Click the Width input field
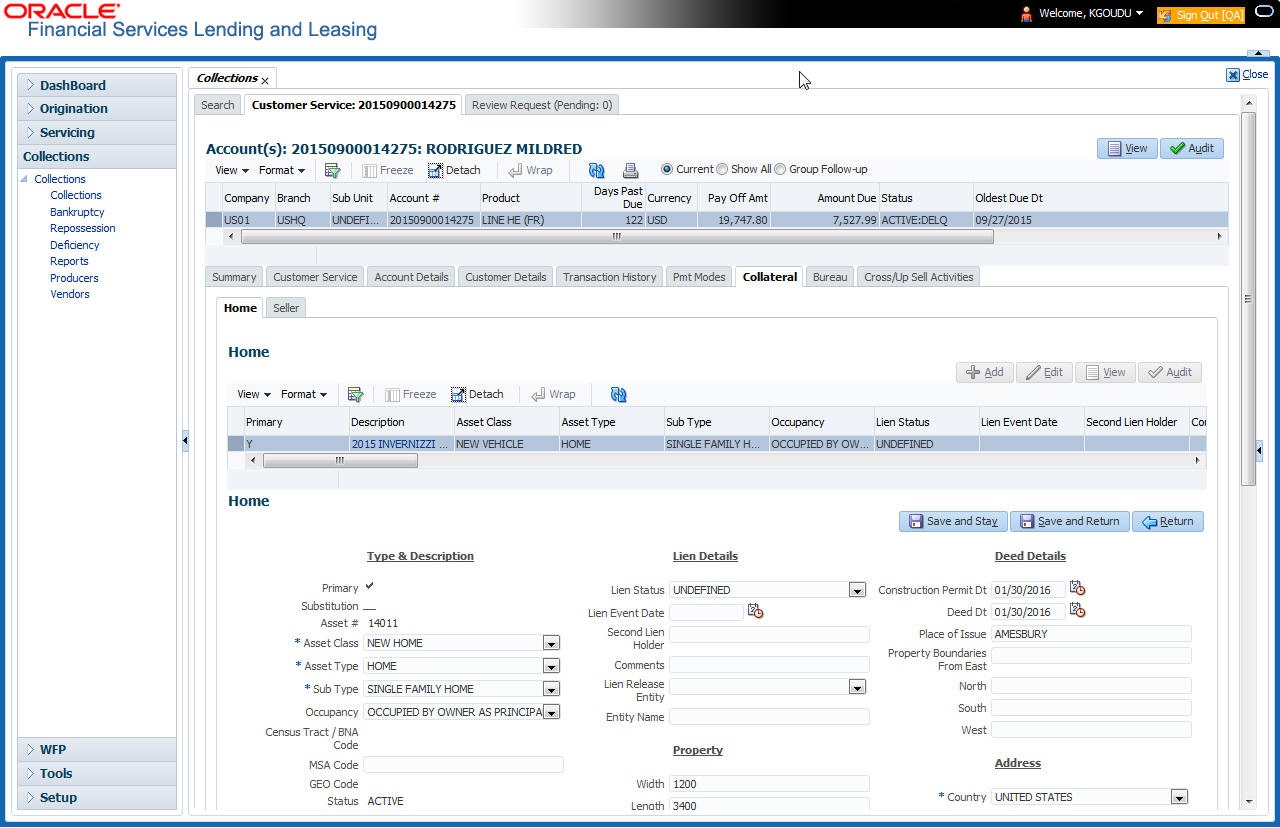The height and width of the screenshot is (828, 1280). 769,784
